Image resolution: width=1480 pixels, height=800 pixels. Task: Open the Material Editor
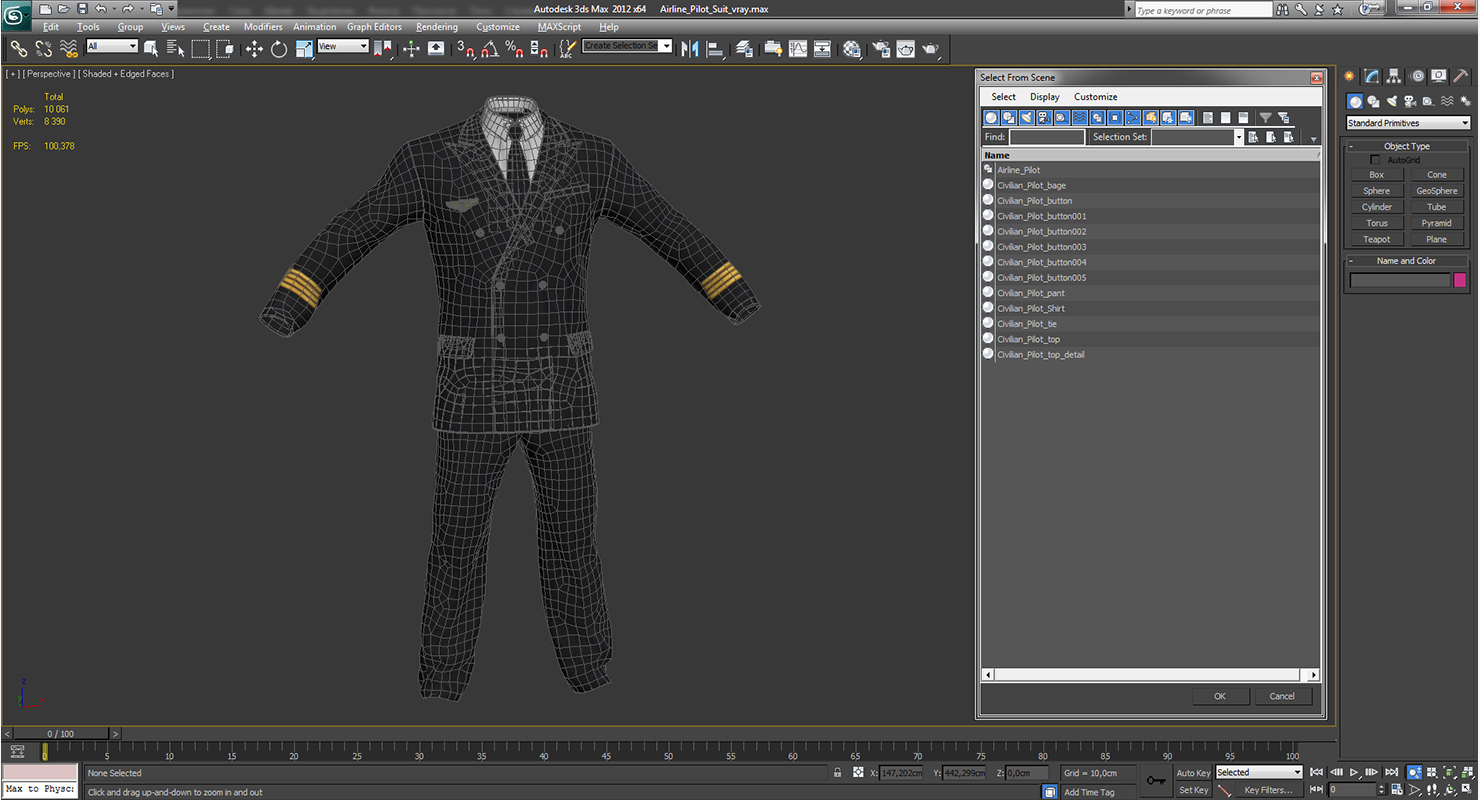pos(852,48)
